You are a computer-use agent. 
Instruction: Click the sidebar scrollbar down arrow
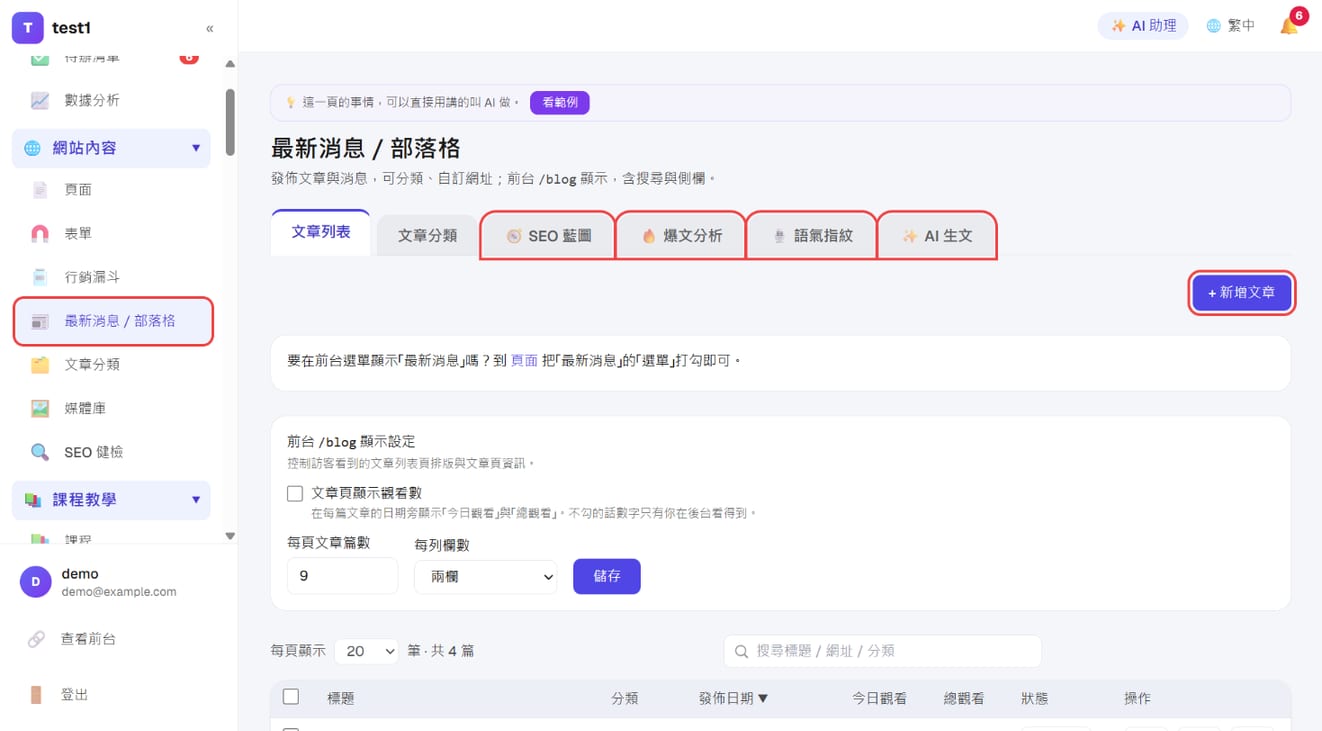230,536
